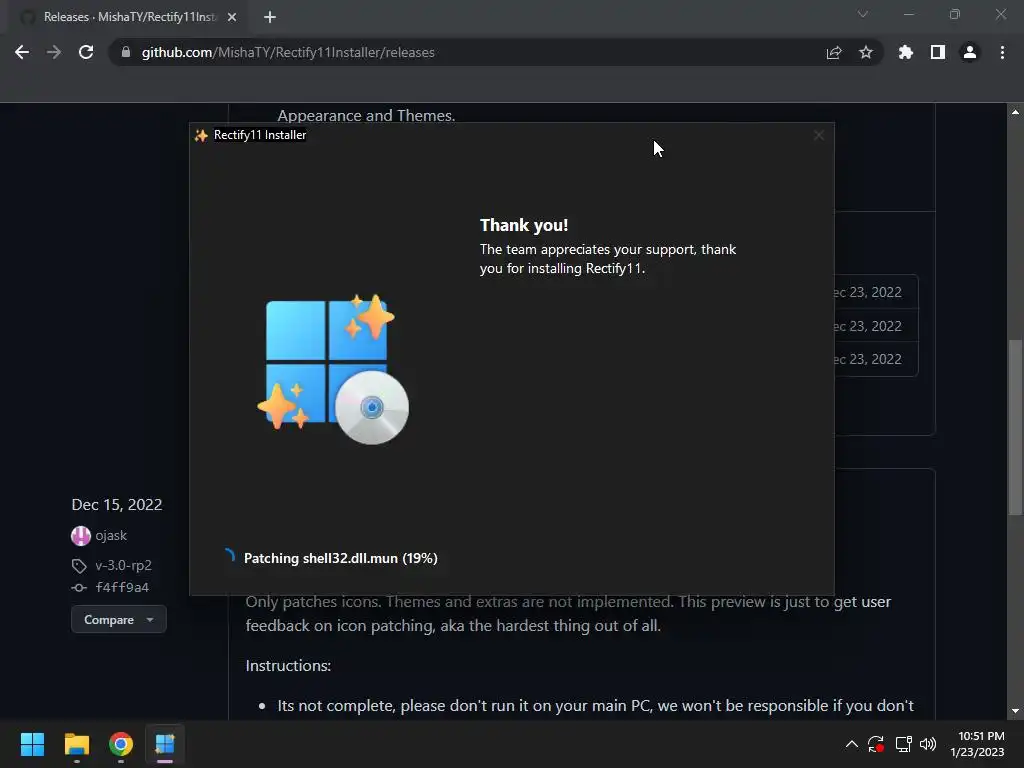The width and height of the screenshot is (1024, 768).
Task: Open the v-3.0-rp2 tag link
Action: [123, 565]
